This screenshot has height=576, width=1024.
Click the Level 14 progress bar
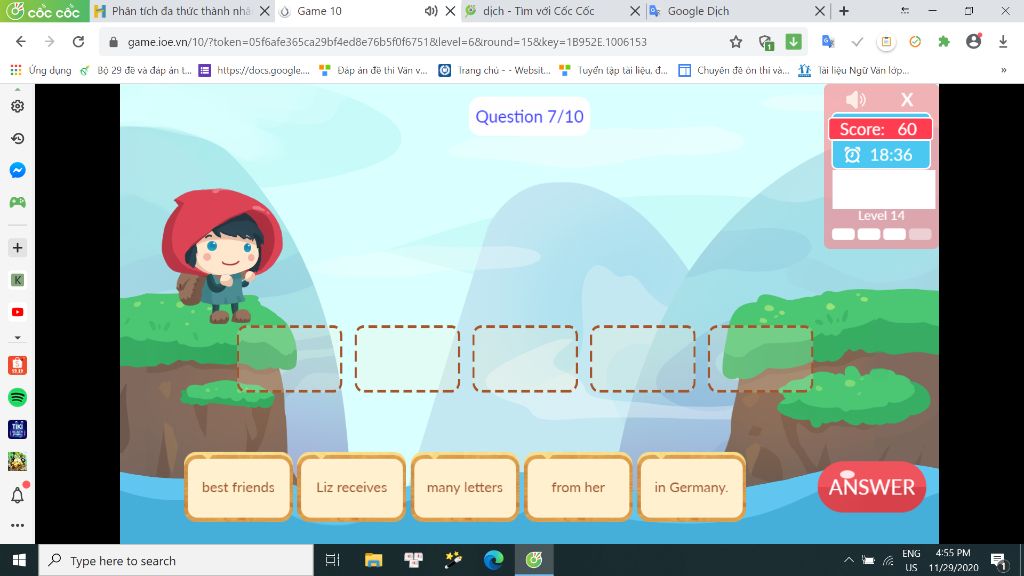(882, 234)
